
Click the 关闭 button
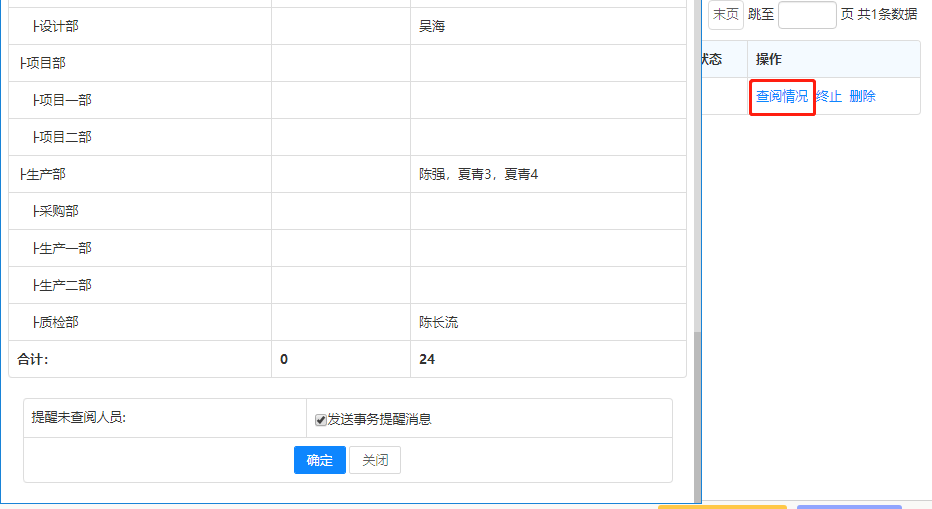(x=375, y=460)
